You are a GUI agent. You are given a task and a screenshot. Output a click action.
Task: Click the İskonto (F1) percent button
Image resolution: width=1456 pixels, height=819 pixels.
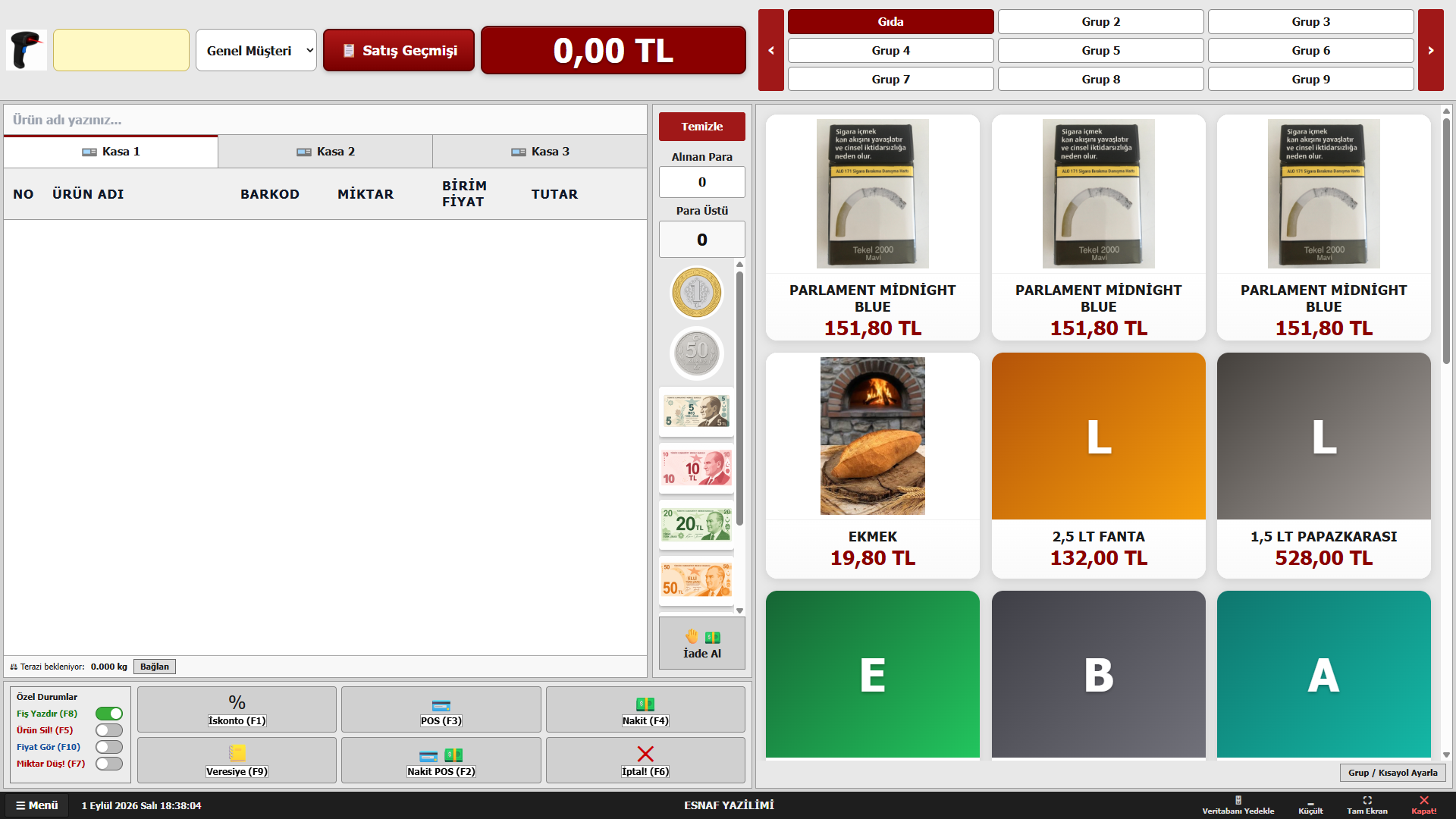(237, 709)
